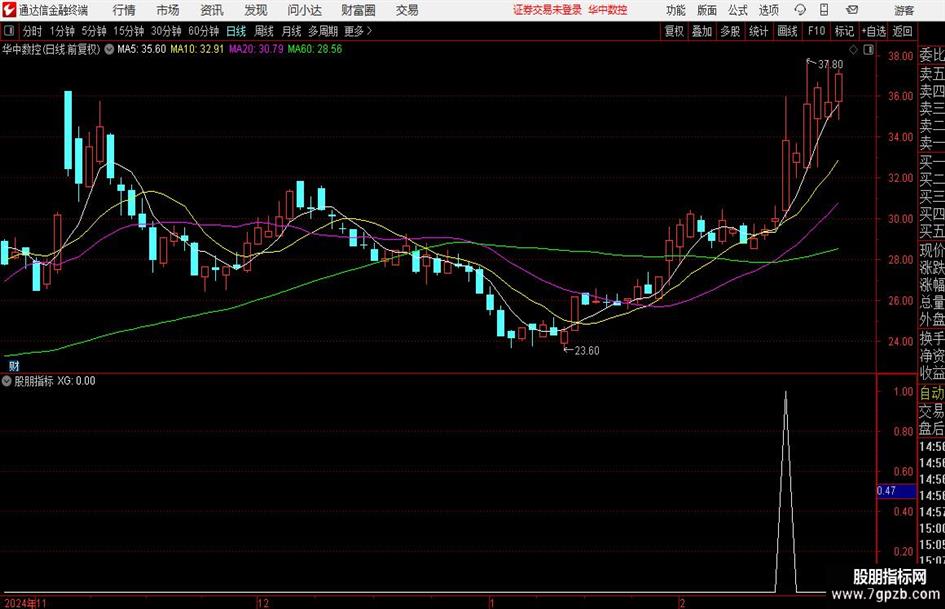Viewport: 945px width, 609px height.
Task: Click the MA60: 28.56 label
Action: click(315, 49)
